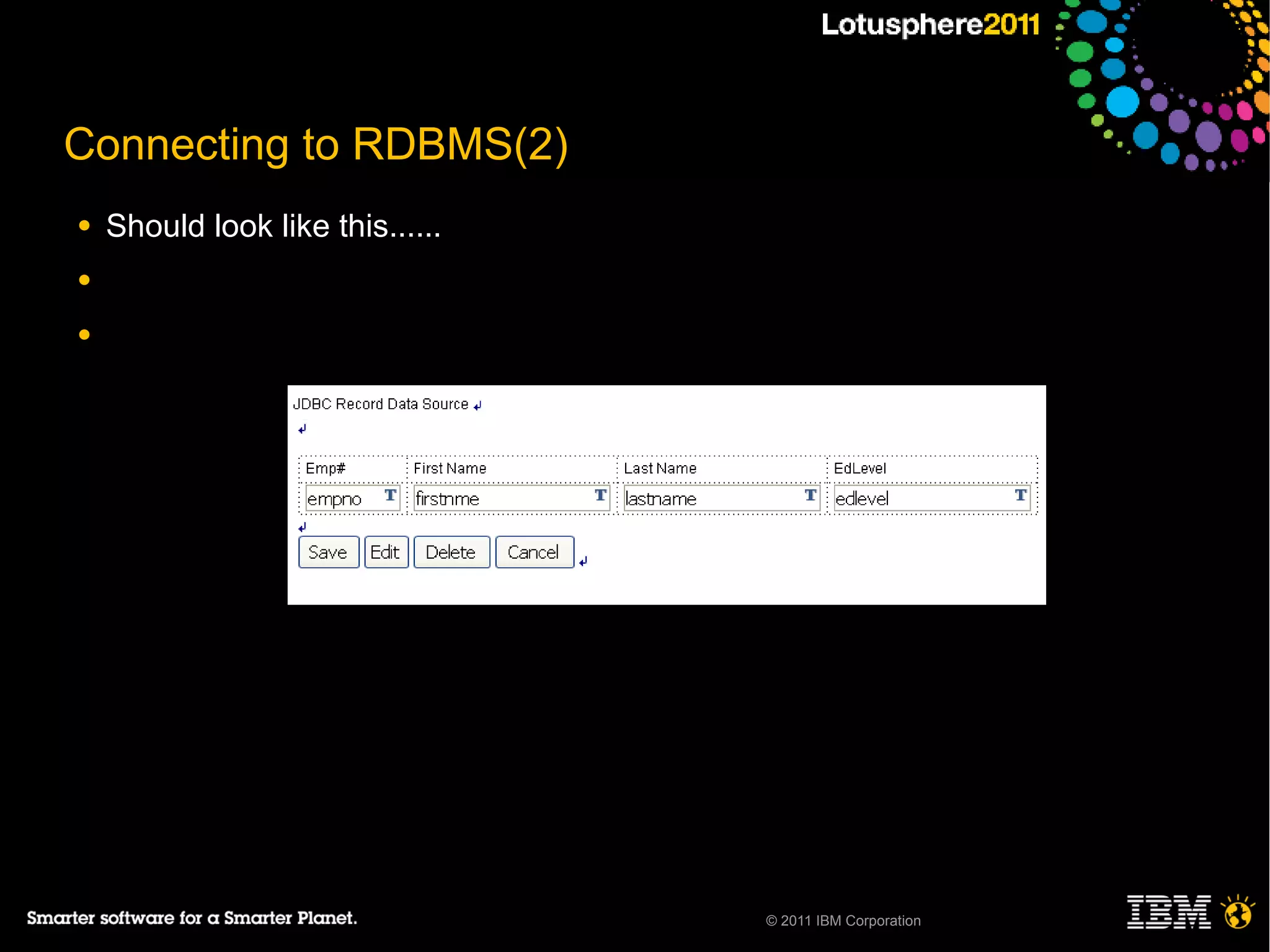Screen dimensions: 1270x952
Task: Click the EdLevel column label
Action: (x=860, y=468)
